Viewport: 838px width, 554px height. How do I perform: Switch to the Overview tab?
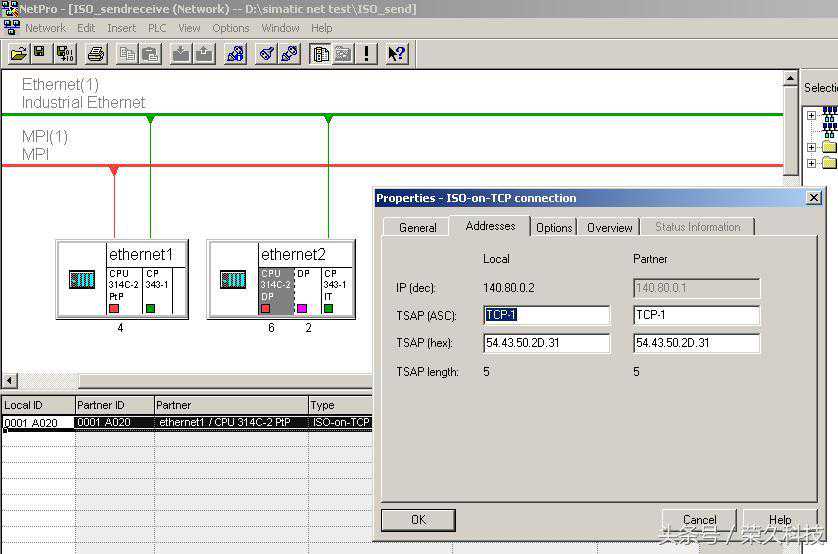(609, 227)
